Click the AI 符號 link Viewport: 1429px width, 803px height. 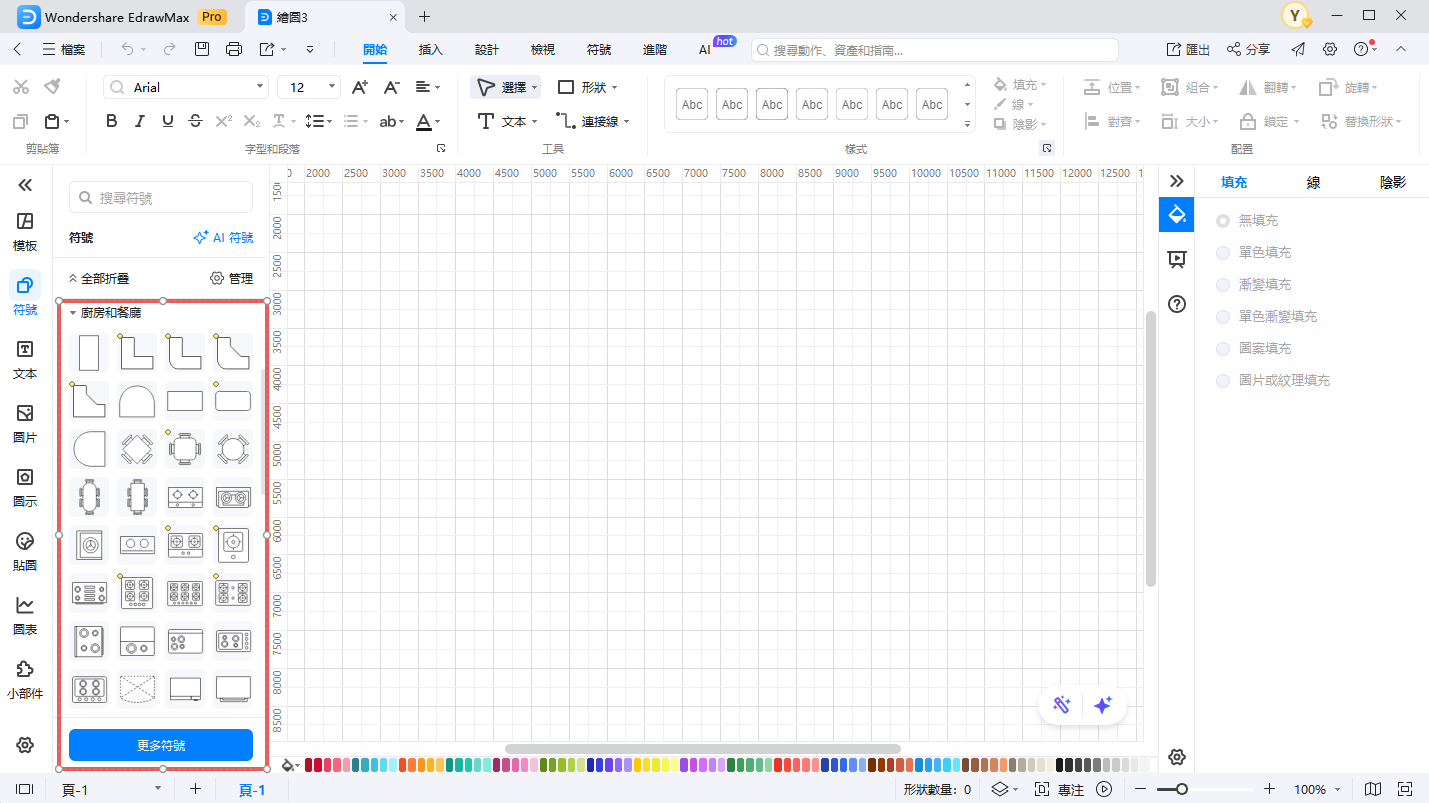(x=223, y=238)
